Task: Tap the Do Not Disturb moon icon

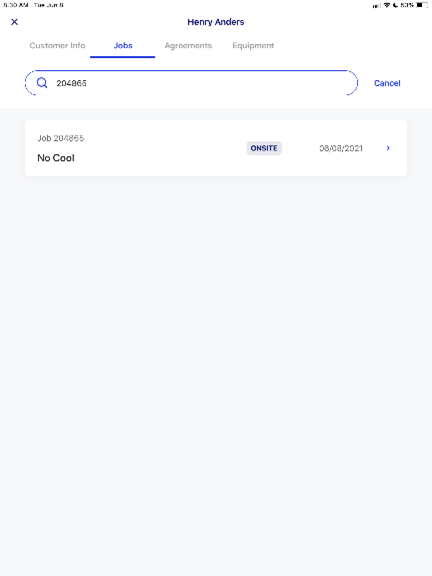Action: [395, 5]
